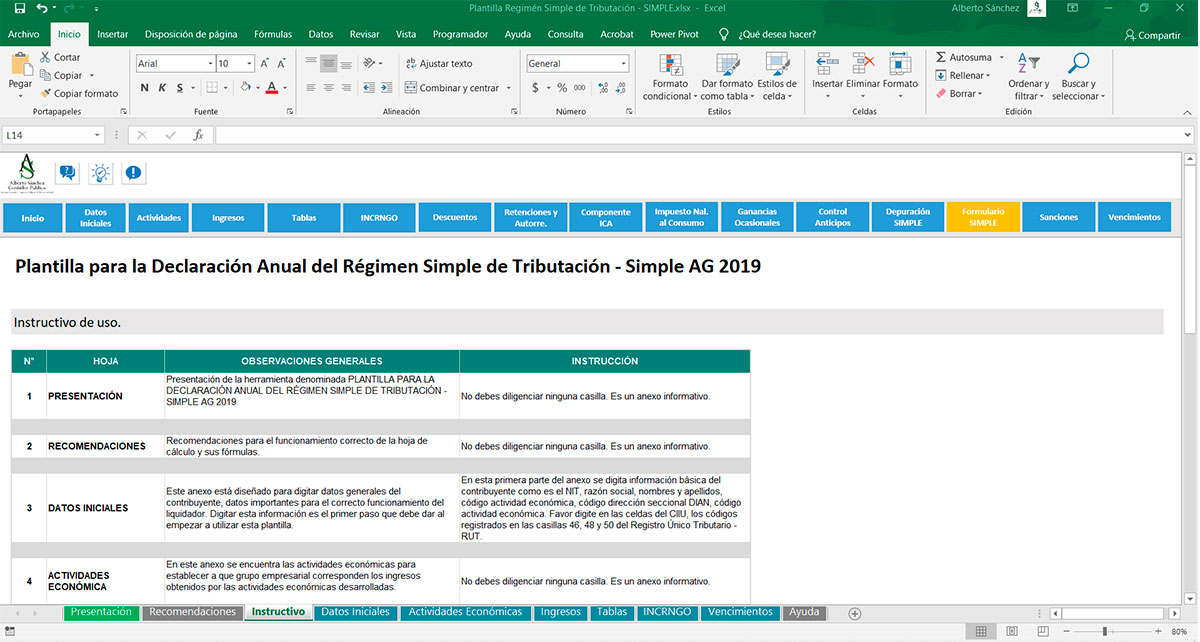Viewport: 1200px width, 642px height.
Task: Click the Ingresos navigation button
Action: [228, 217]
